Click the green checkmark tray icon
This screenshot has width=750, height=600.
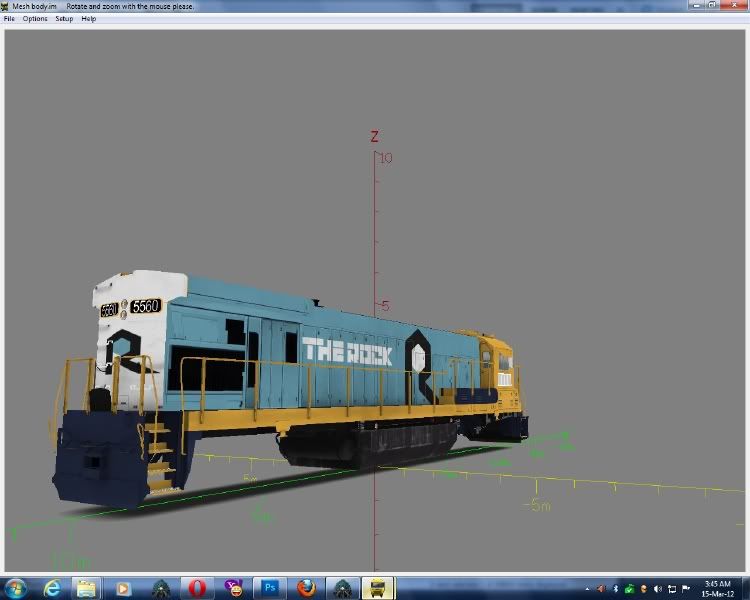coord(629,589)
